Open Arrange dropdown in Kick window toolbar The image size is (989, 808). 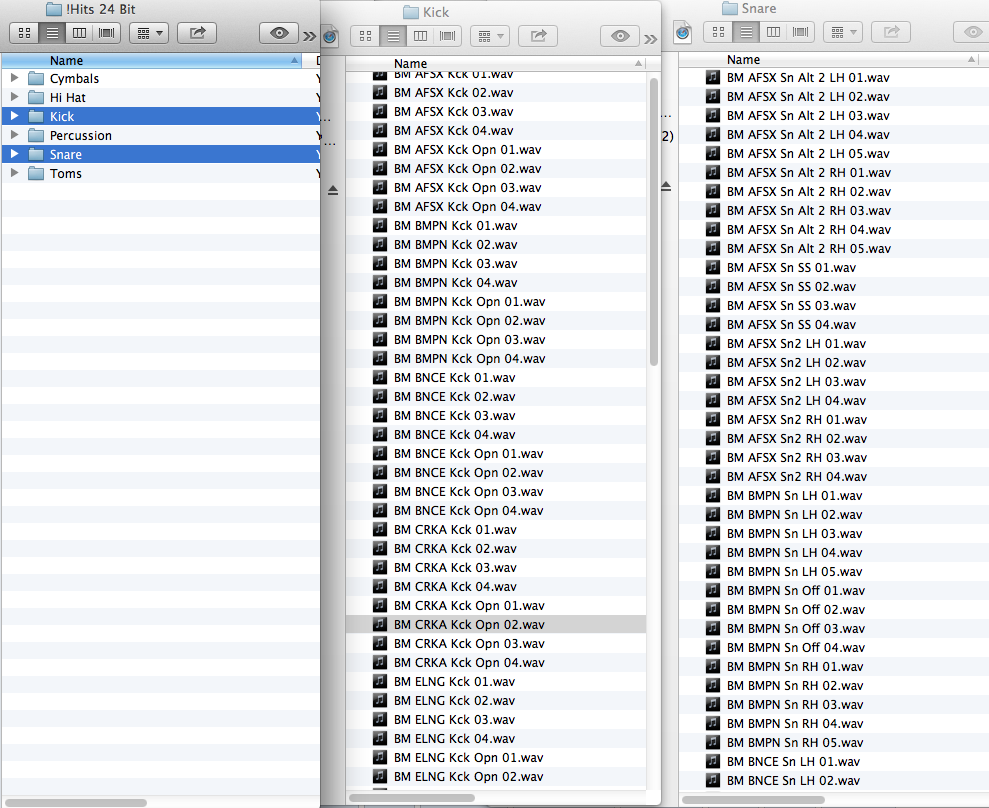[x=489, y=36]
